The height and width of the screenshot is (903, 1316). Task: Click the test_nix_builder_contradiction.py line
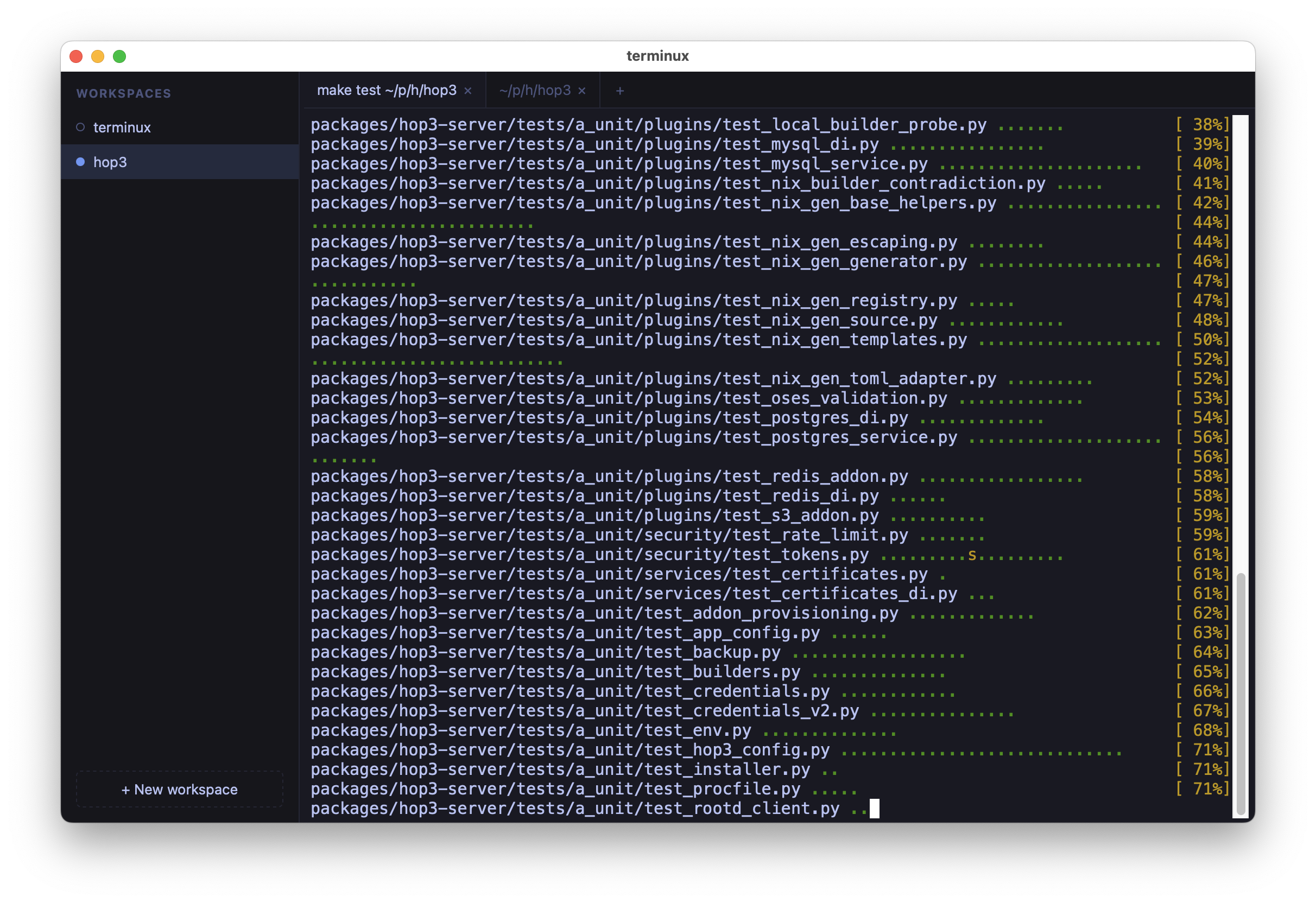[770, 183]
